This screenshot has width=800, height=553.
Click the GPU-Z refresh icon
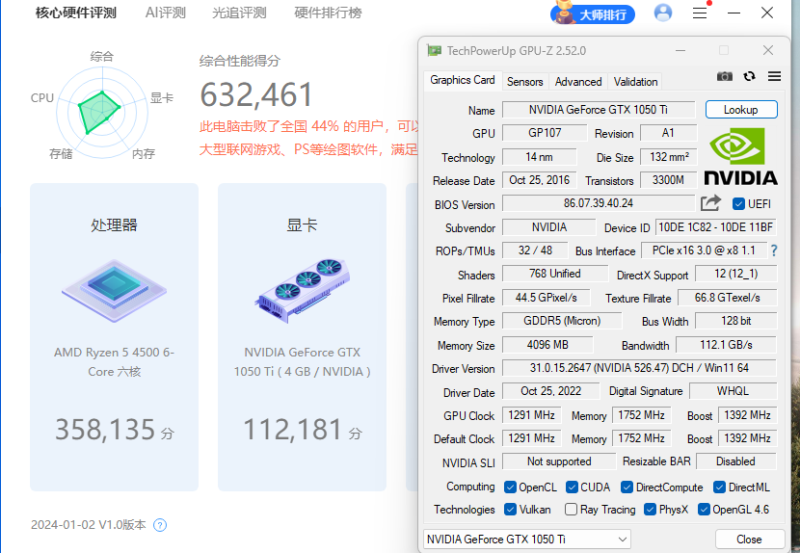tap(749, 77)
